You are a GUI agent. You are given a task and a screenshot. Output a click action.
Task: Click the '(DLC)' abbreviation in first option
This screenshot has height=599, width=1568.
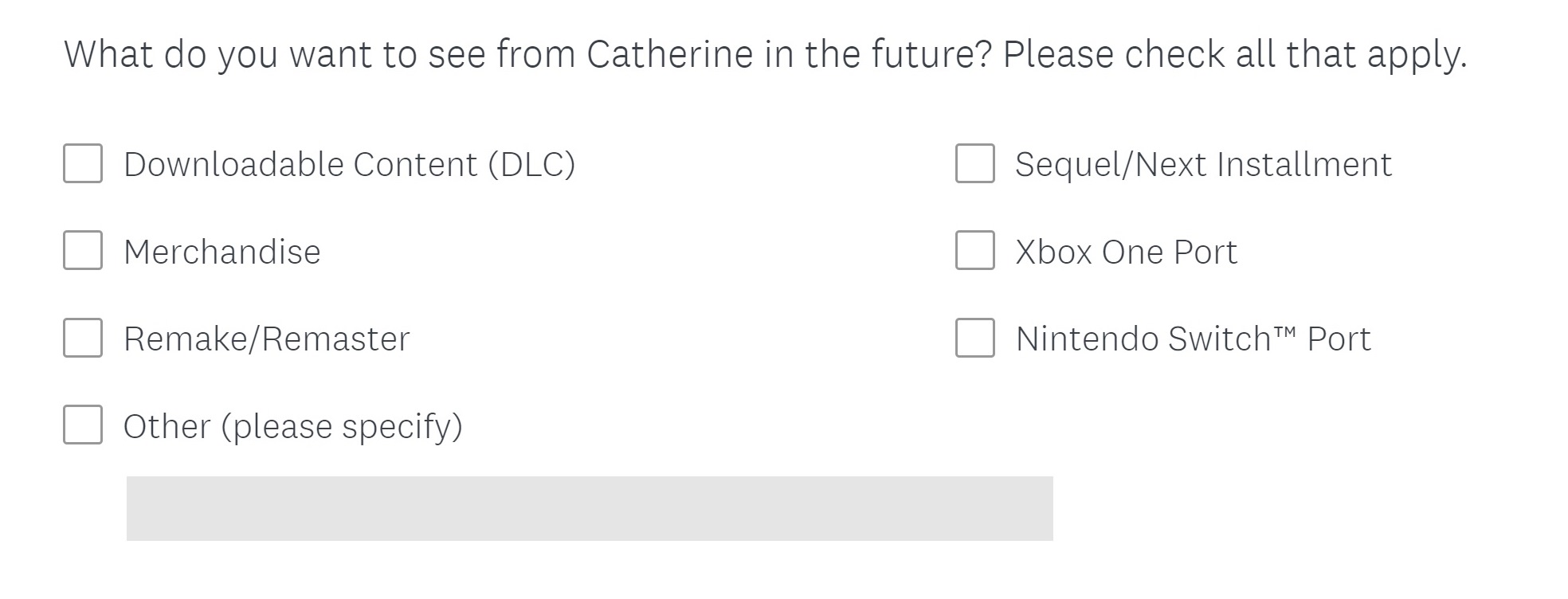pyautogui.click(x=531, y=165)
